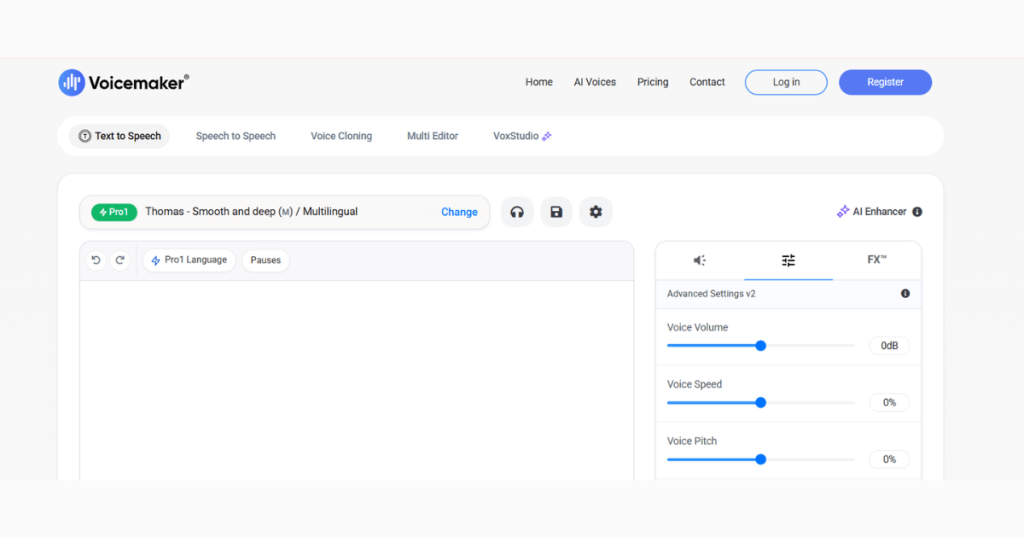Click the Register button

(x=886, y=82)
